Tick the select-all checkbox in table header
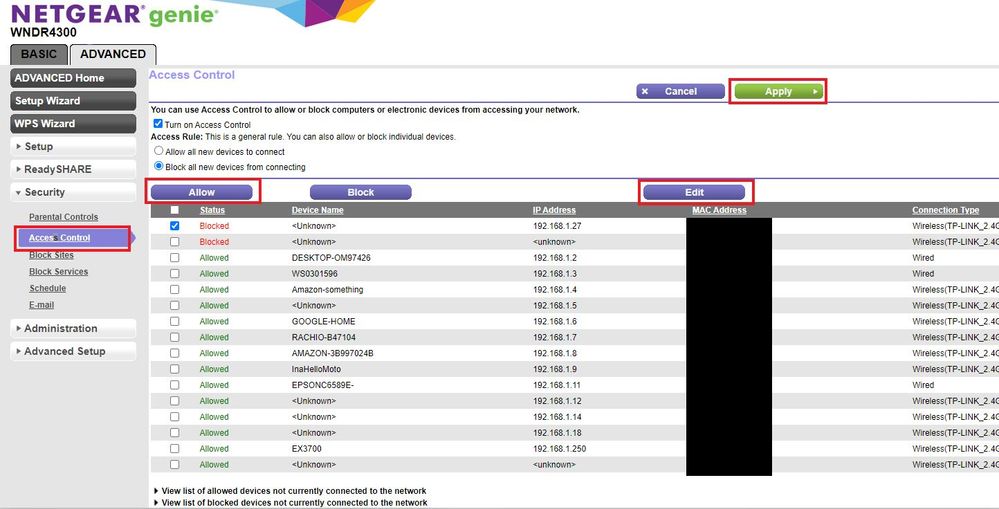Viewport: 999px width, 509px height. click(x=175, y=210)
